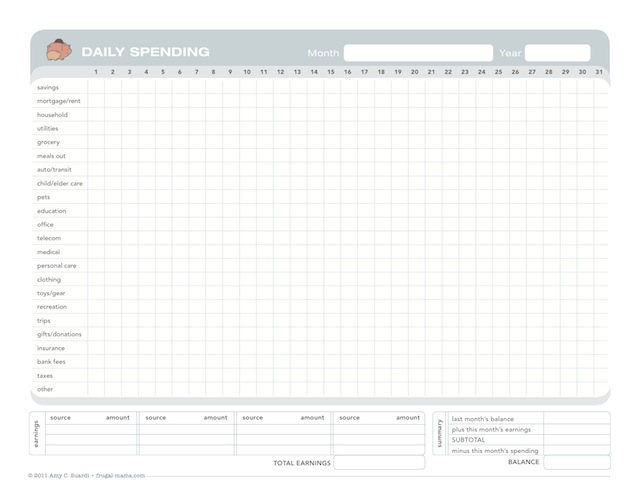This screenshot has height=494, width=640.
Task: Click the BALANCE box
Action: point(577,462)
